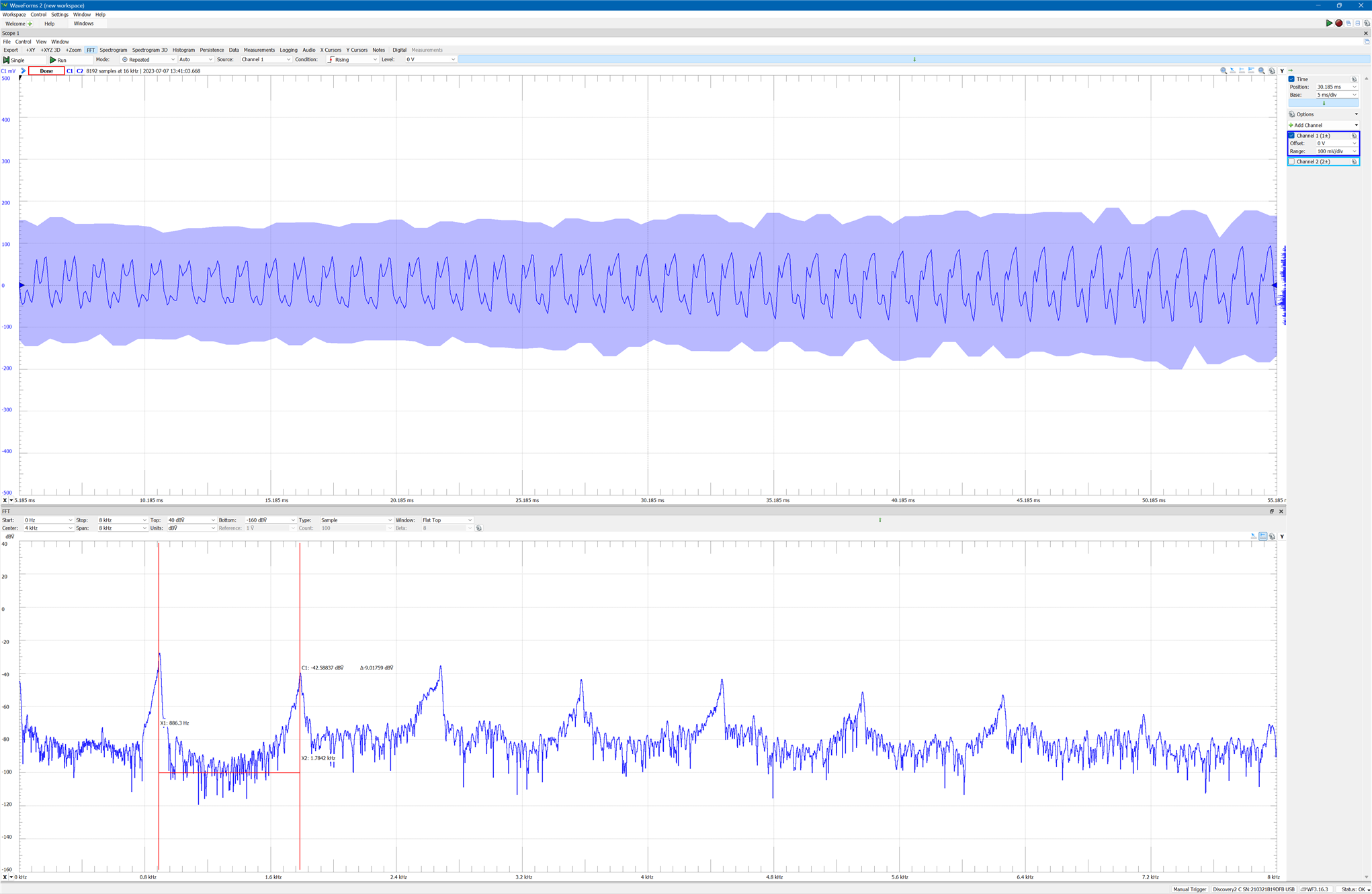Screen dimensions: 1372x894
Task: Open the Add Channel dropdown
Action: pos(1324,126)
